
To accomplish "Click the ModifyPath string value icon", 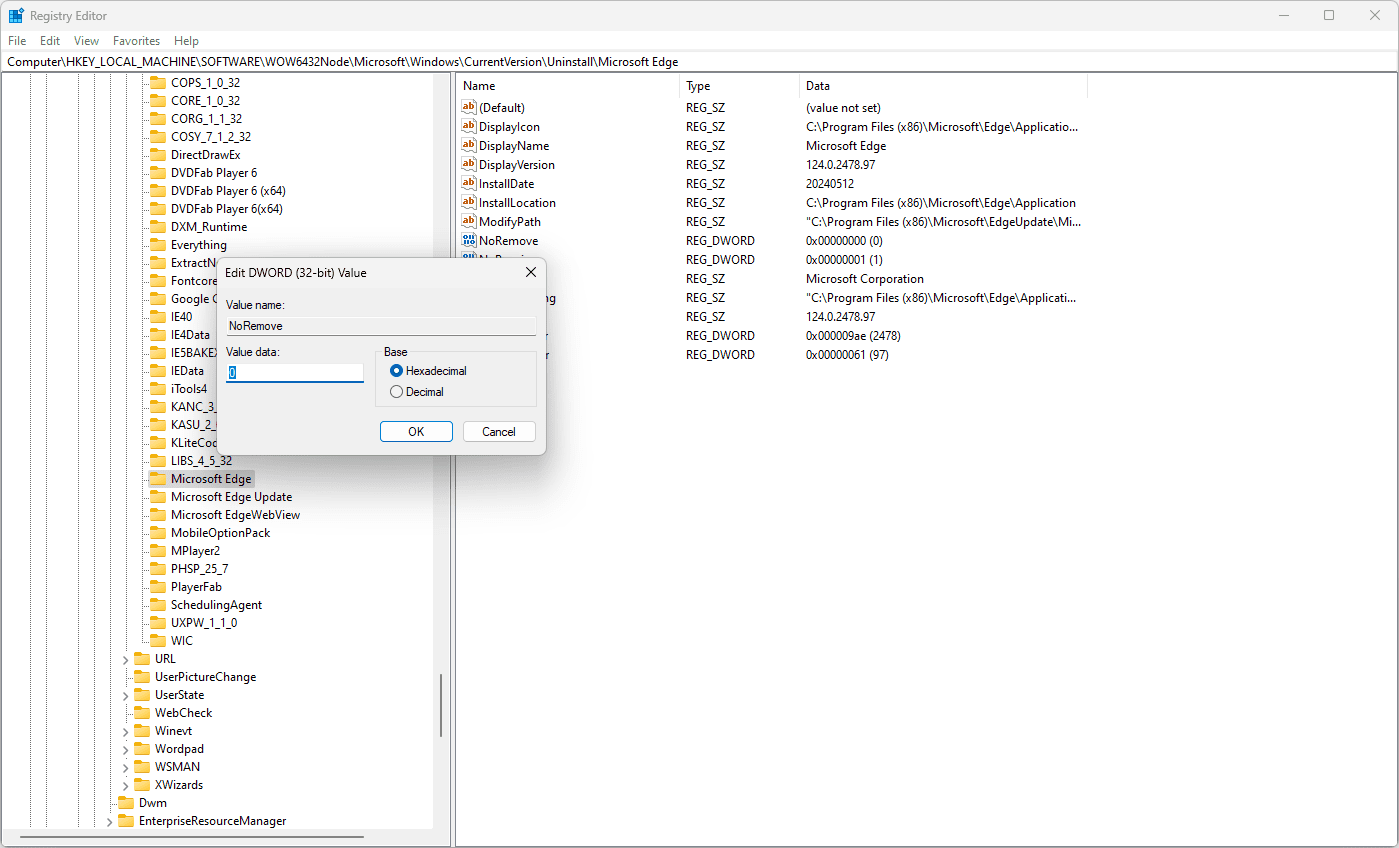I will (468, 222).
